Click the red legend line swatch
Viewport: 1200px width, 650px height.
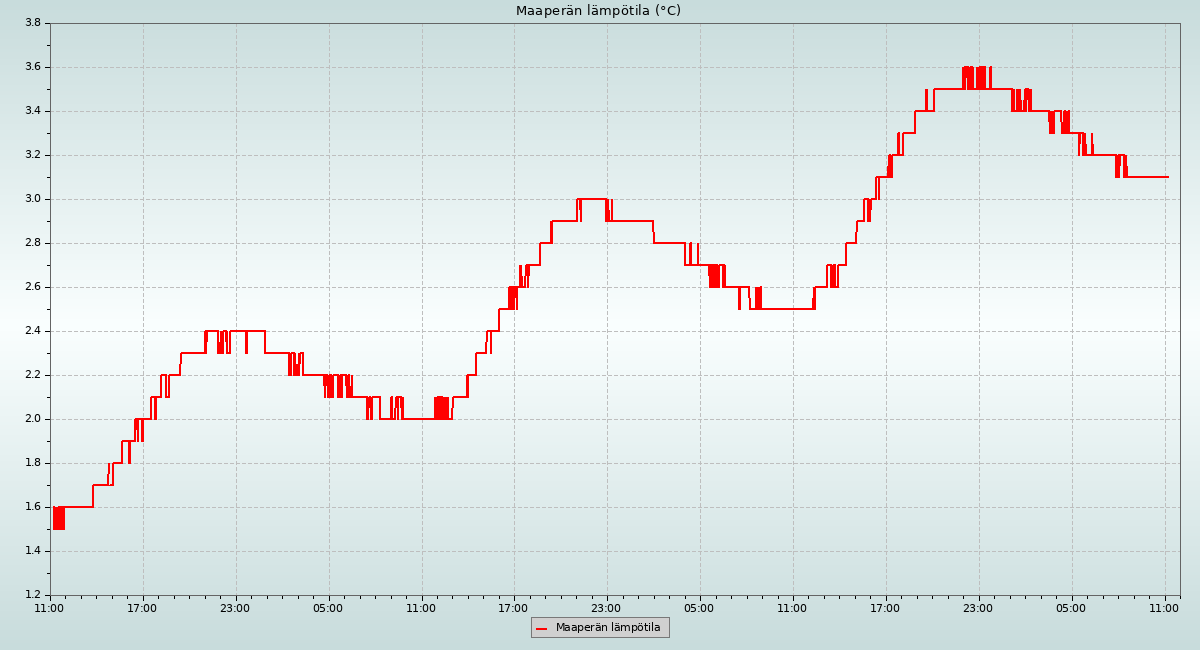pos(542,628)
